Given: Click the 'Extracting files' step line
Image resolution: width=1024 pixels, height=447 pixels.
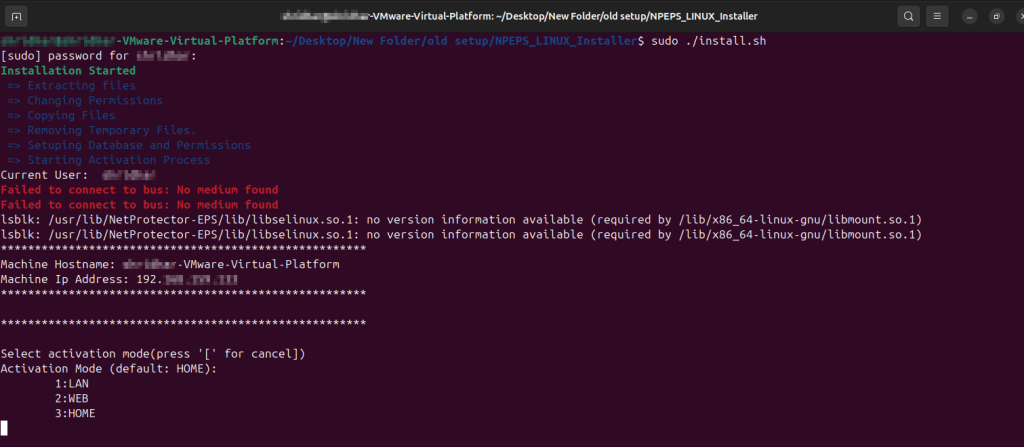Looking at the screenshot, I should 71,86.
